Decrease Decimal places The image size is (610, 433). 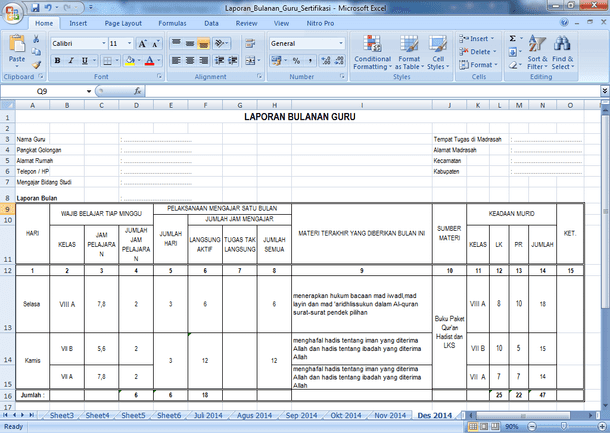pyautogui.click(x=339, y=61)
